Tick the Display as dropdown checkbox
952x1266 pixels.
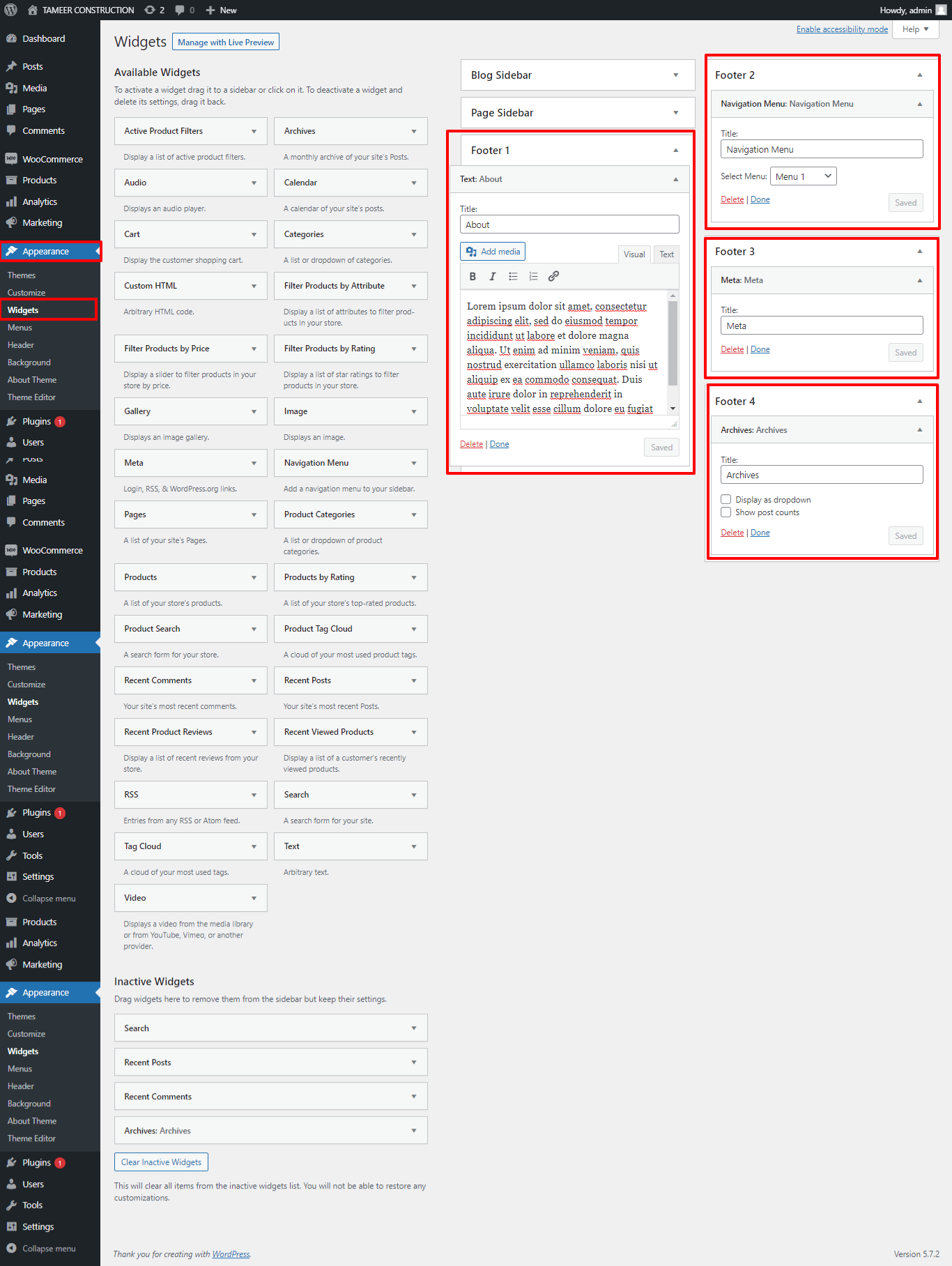[725, 499]
